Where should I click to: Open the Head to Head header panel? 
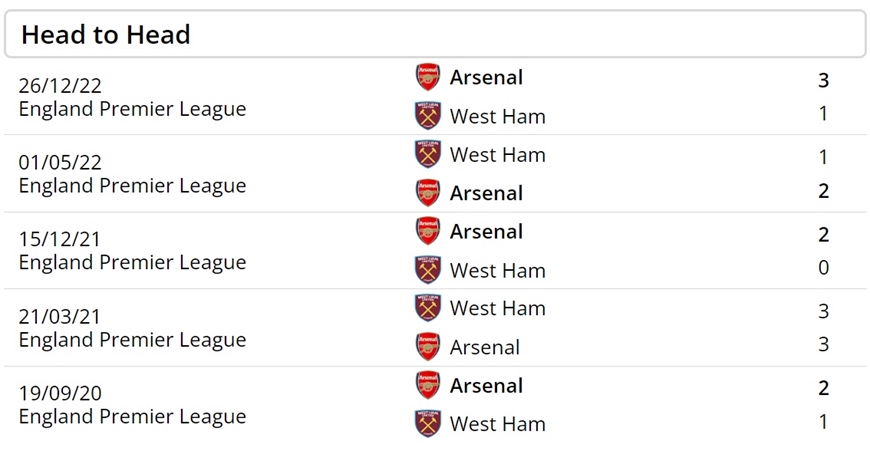pyautogui.click(x=435, y=34)
